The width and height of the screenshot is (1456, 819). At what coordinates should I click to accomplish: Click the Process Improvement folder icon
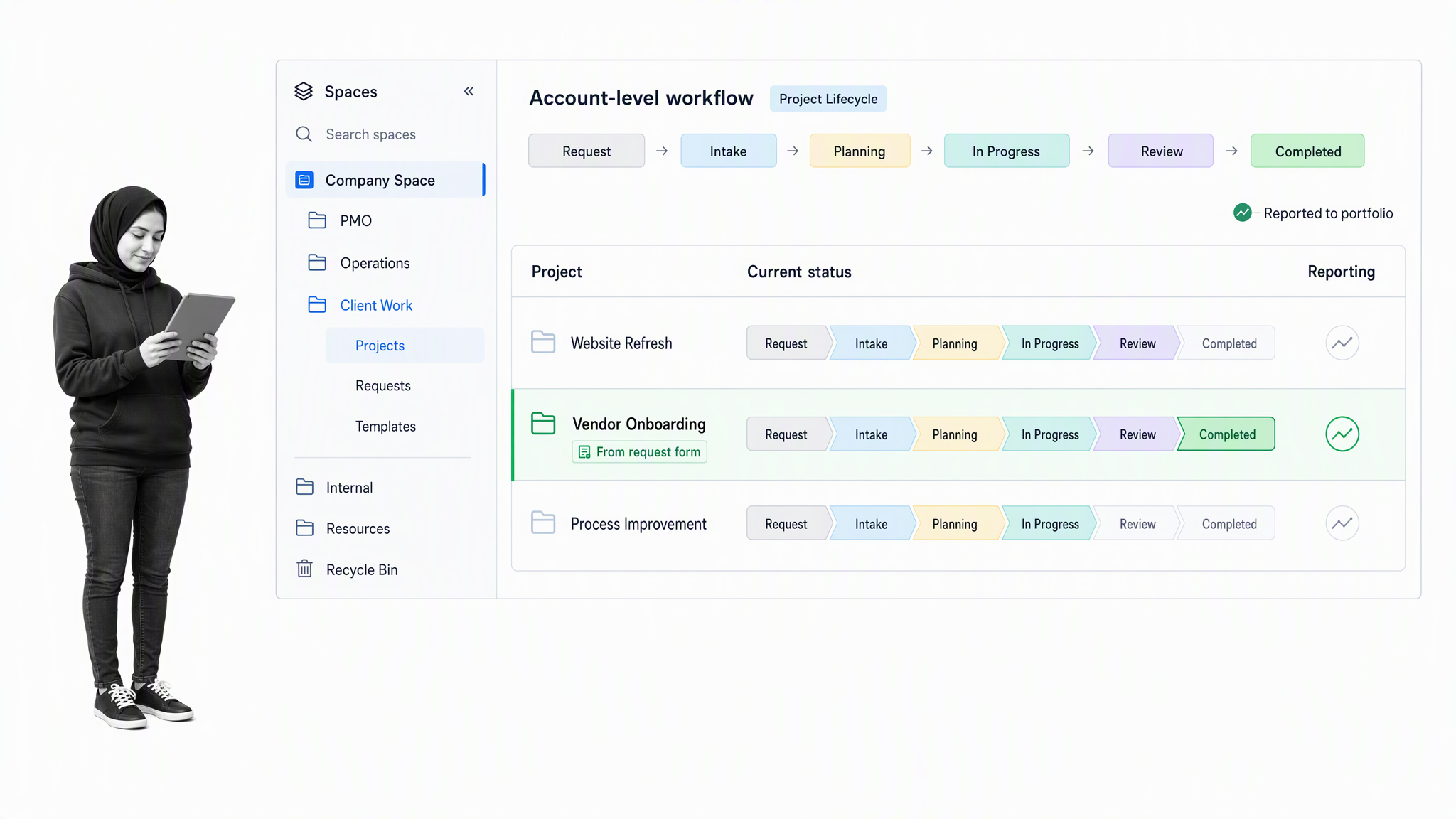543,523
